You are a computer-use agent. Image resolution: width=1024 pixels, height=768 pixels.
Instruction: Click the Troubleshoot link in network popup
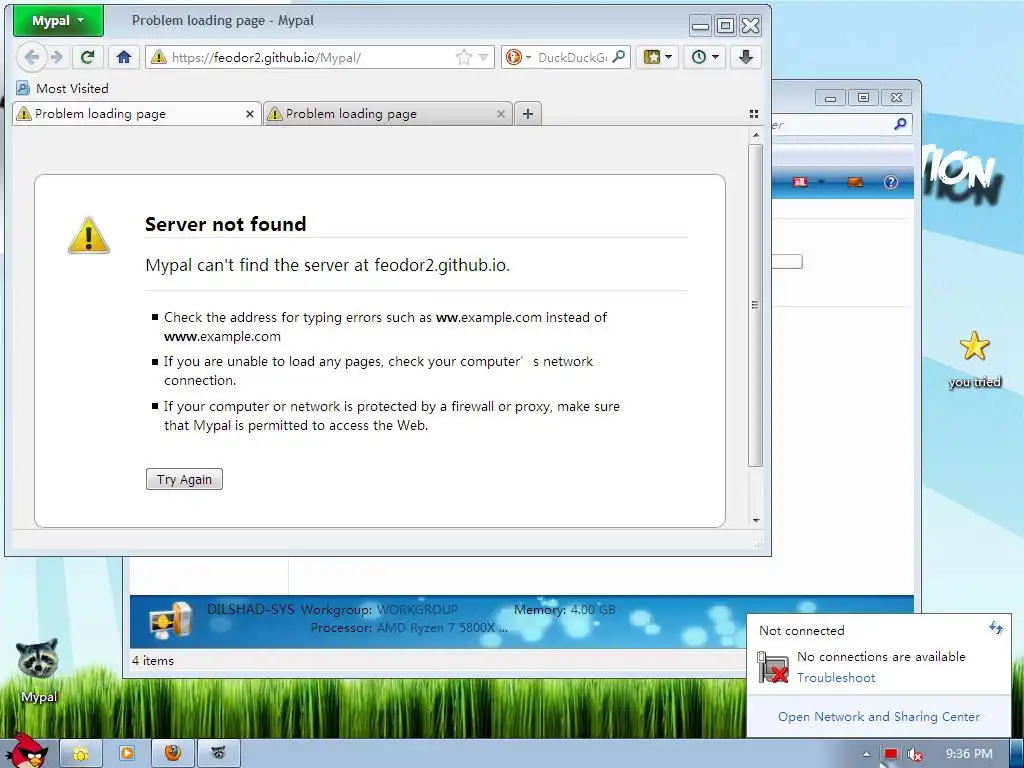click(836, 677)
